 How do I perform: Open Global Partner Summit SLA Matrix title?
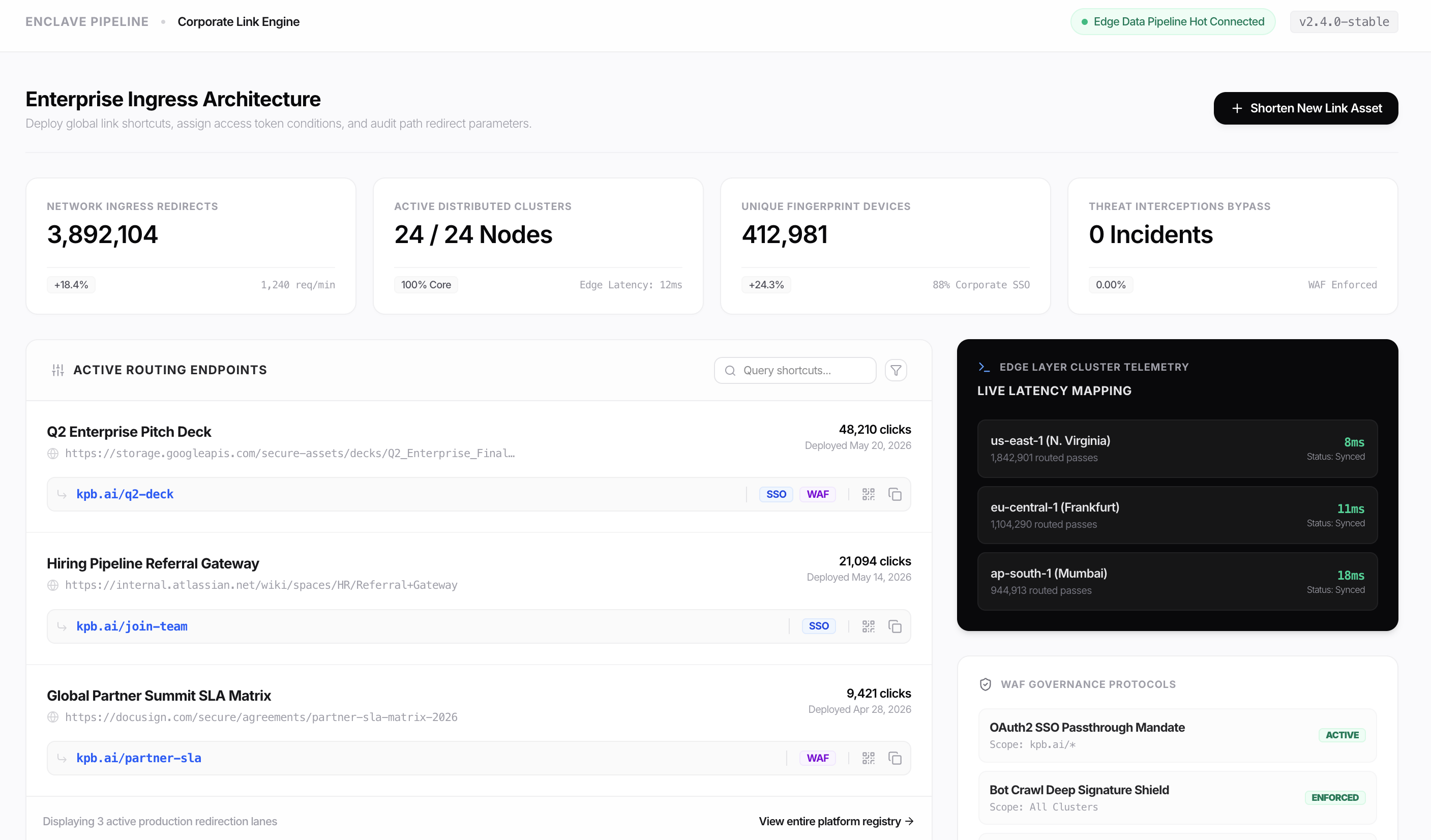[x=159, y=696]
